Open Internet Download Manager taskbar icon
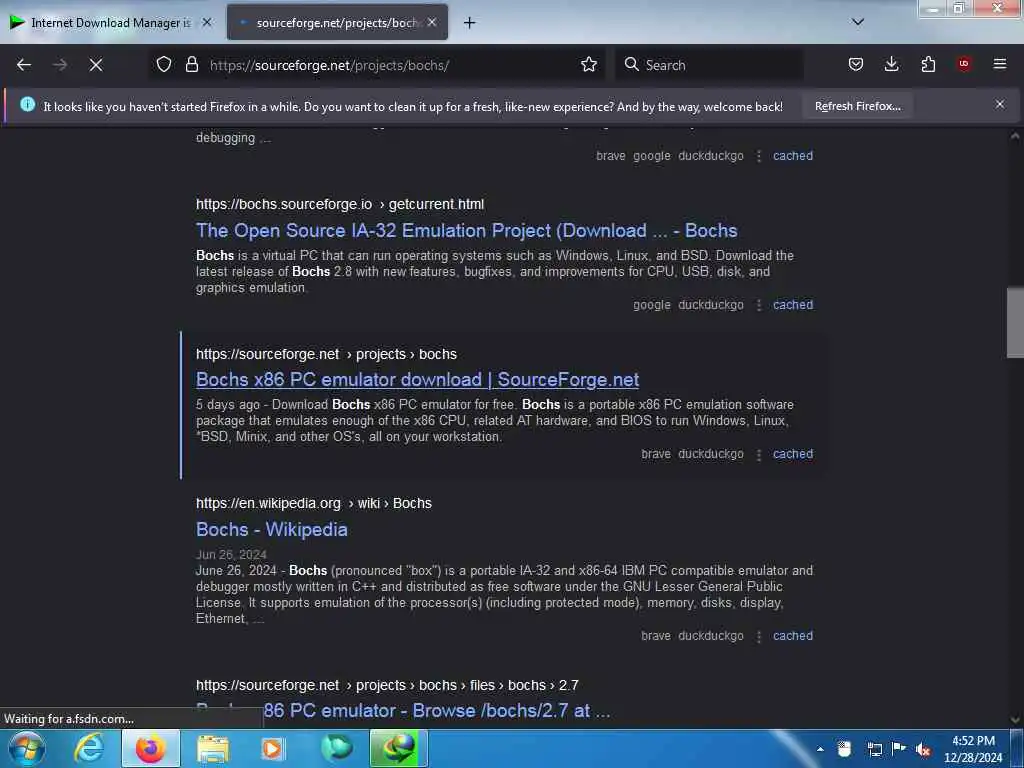Image resolution: width=1024 pixels, height=768 pixels. (398, 748)
